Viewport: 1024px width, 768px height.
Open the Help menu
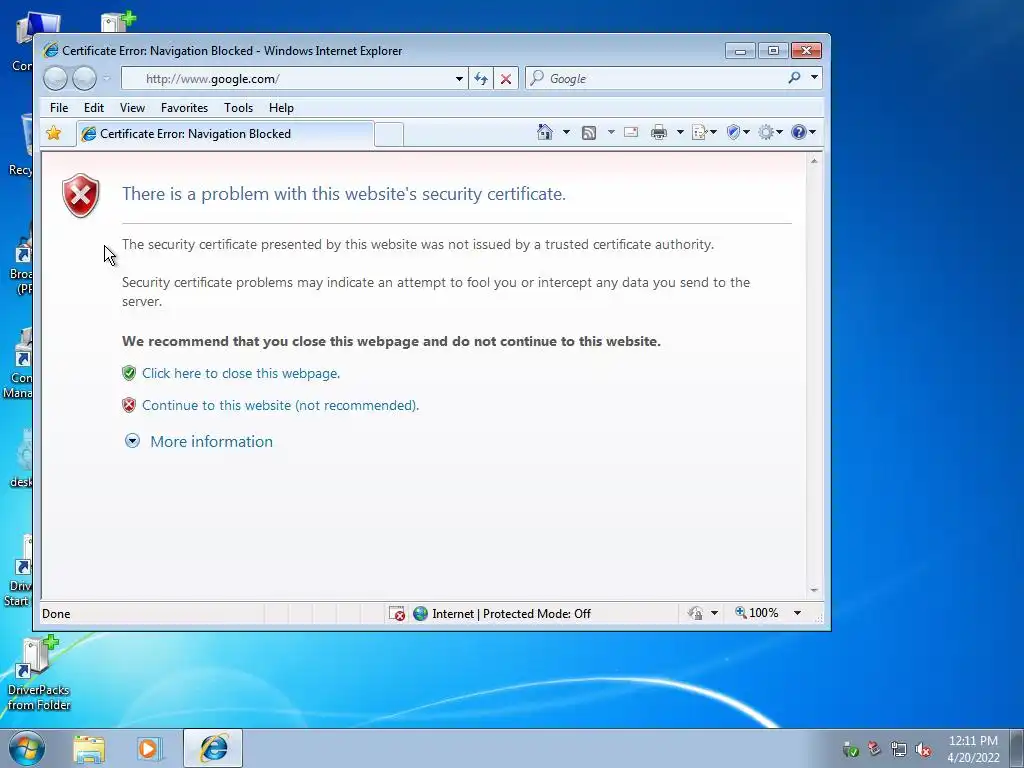[x=281, y=108]
